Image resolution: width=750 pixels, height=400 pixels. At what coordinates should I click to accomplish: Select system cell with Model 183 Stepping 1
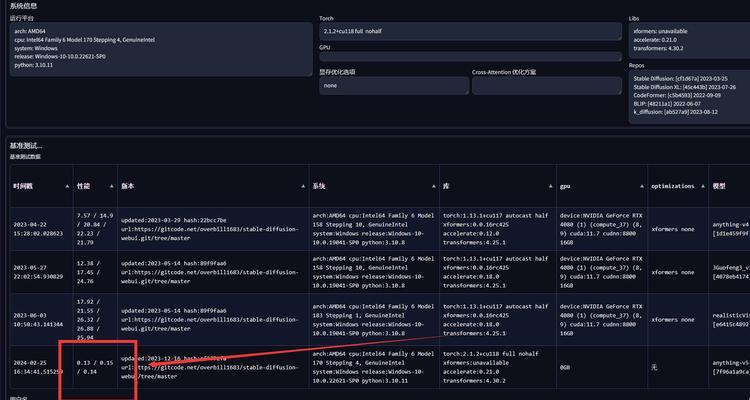click(374, 319)
